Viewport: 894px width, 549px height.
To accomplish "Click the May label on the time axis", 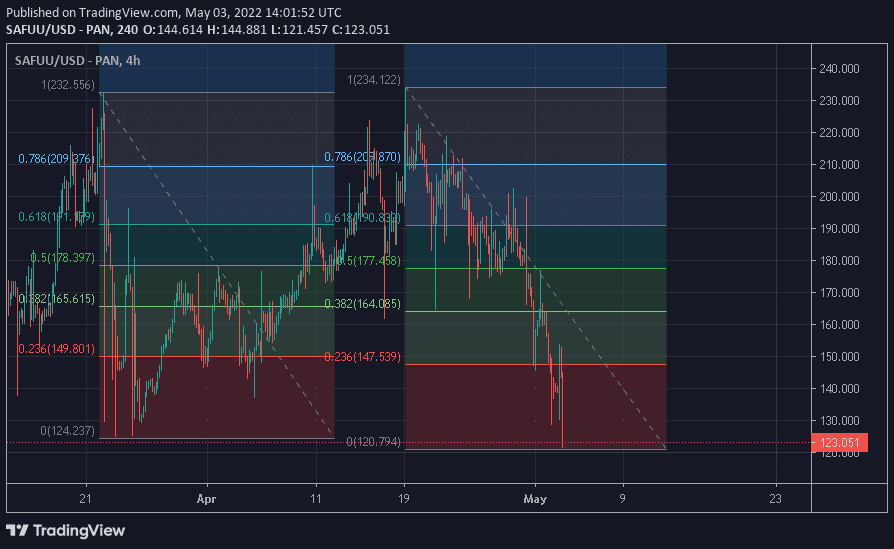I will click(536, 497).
